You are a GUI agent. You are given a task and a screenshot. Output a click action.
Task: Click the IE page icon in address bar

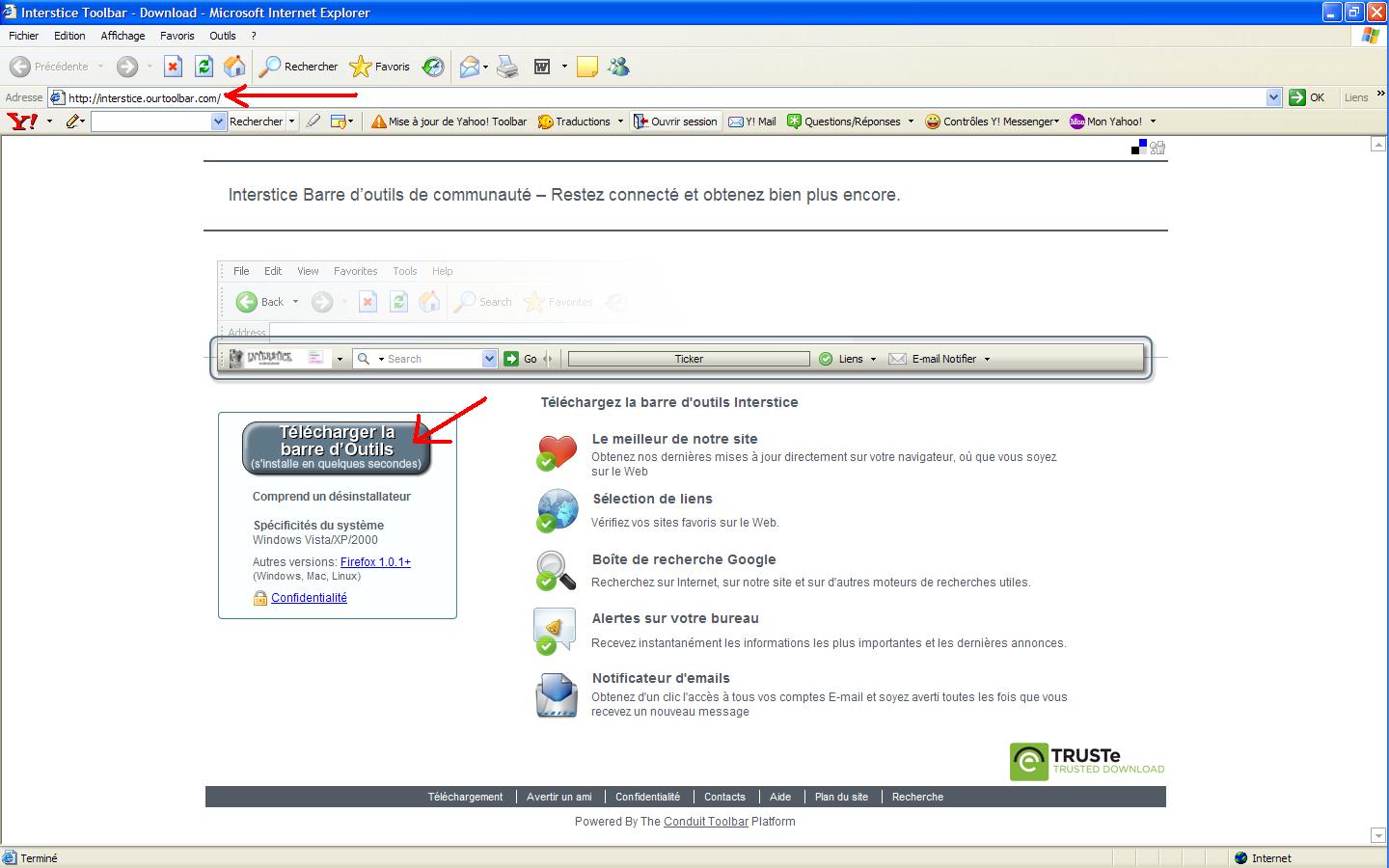[57, 97]
